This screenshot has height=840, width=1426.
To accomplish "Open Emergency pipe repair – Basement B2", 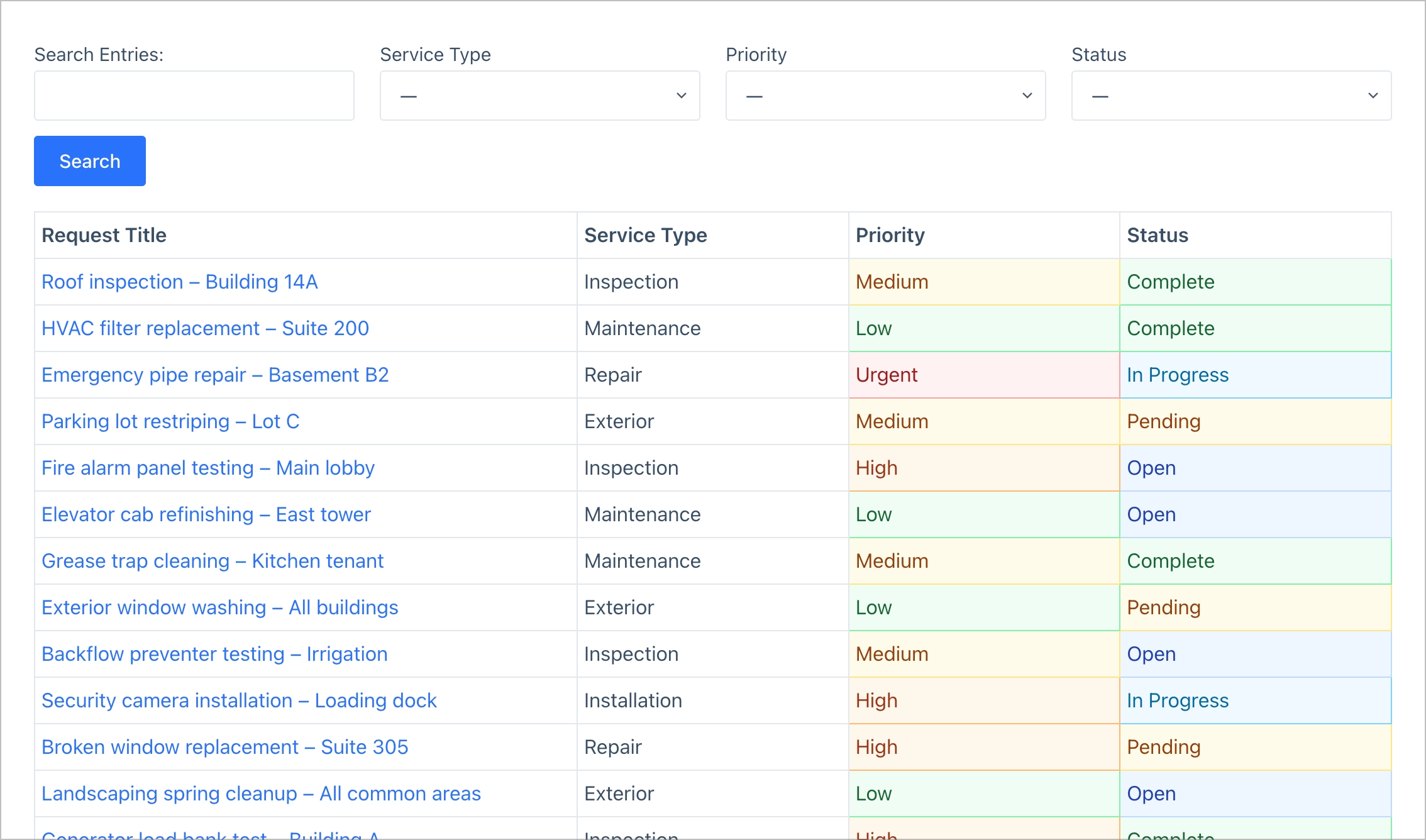I will (x=215, y=374).
